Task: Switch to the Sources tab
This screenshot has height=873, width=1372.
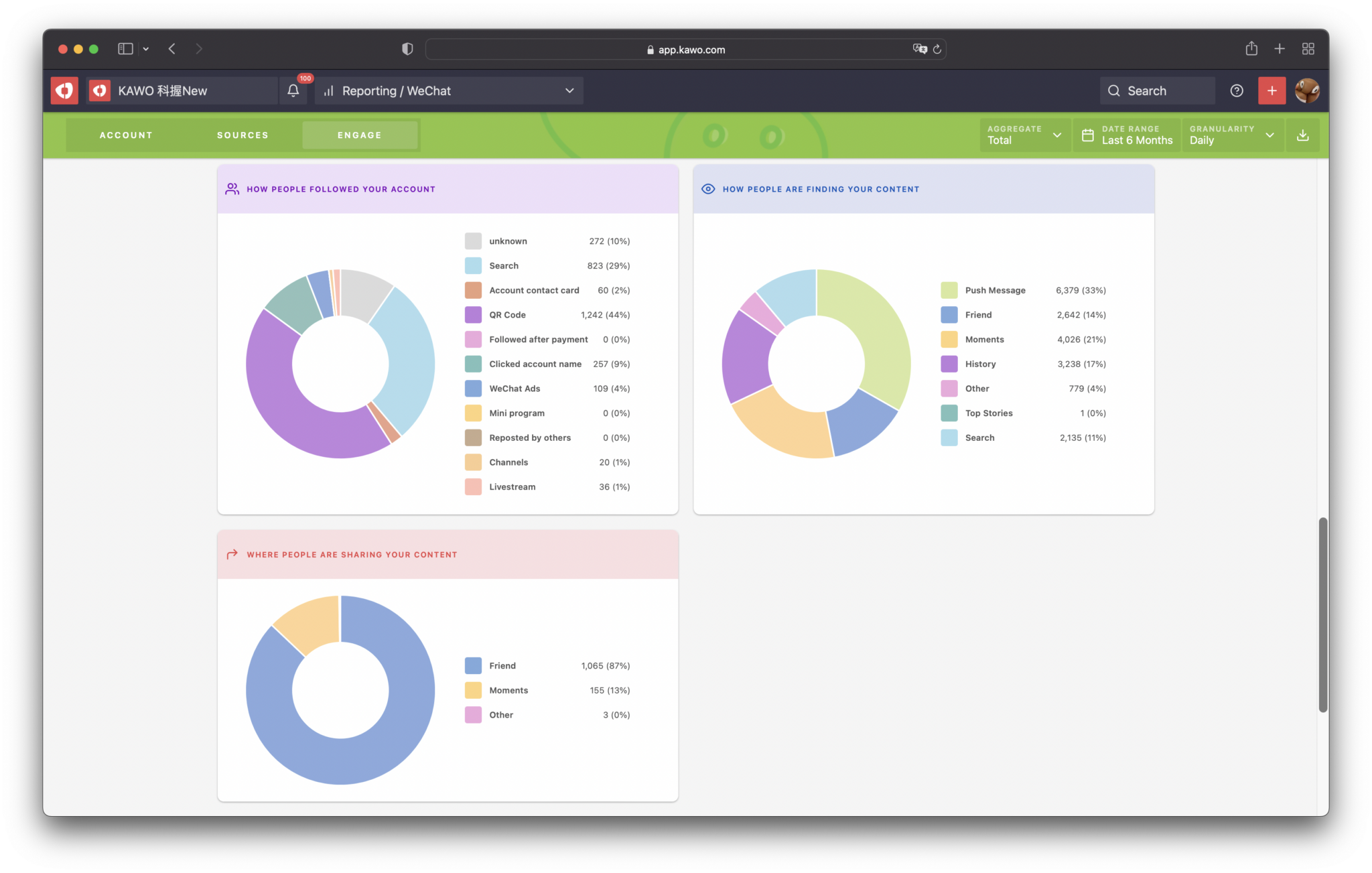Action: pyautogui.click(x=243, y=135)
